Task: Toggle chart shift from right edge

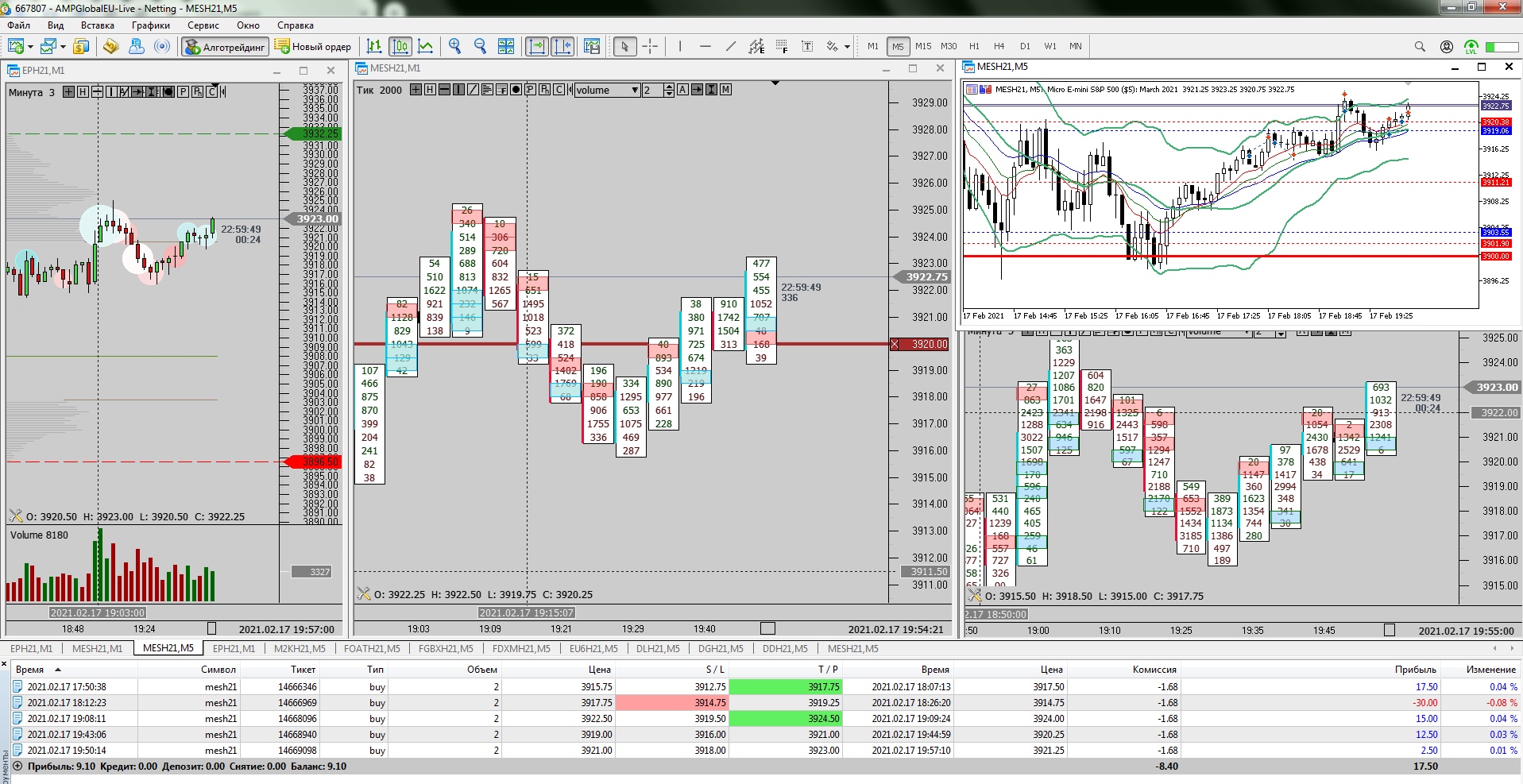Action: (x=562, y=46)
